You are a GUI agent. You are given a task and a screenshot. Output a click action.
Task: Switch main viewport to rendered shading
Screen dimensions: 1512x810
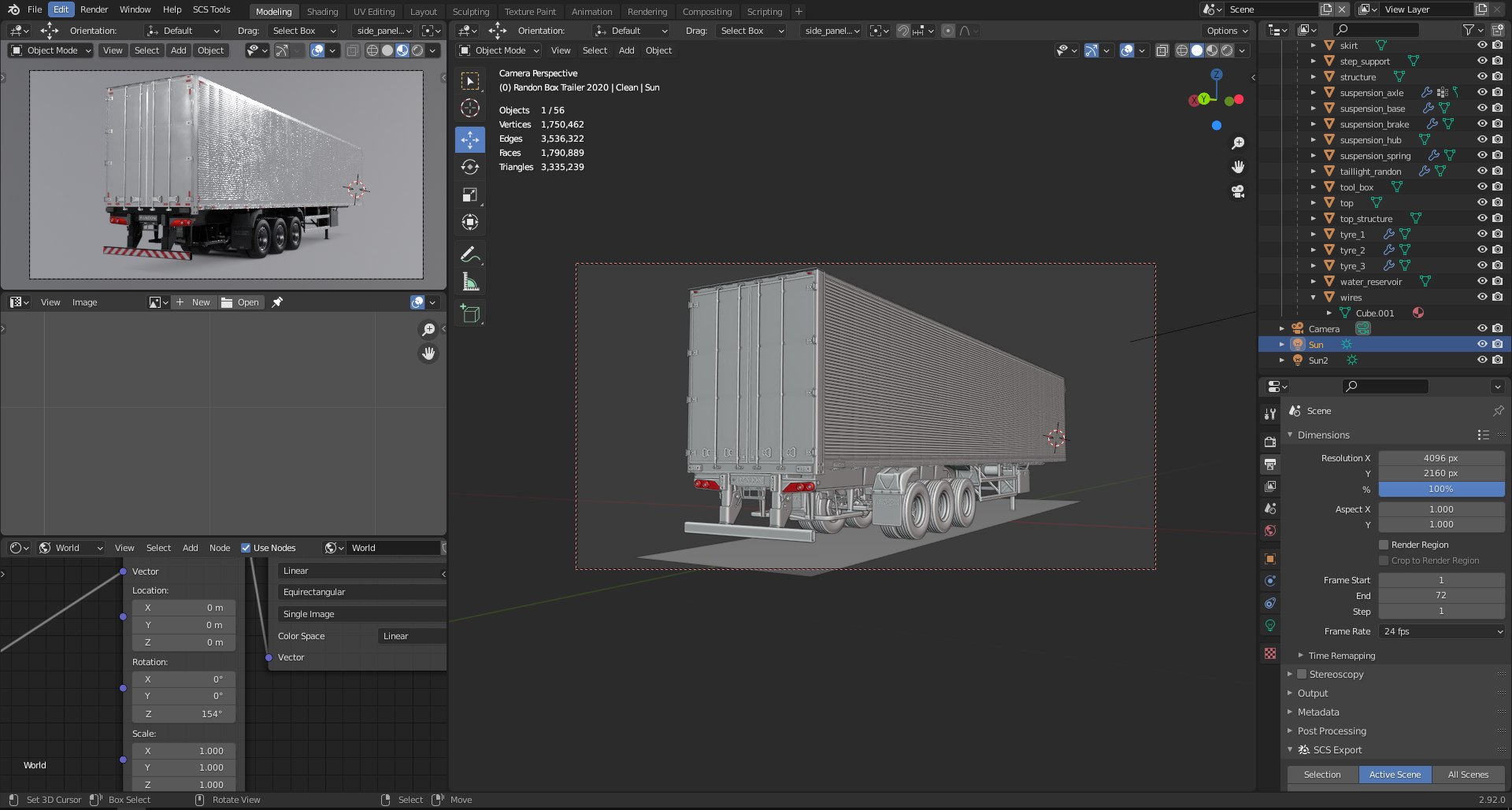1227,50
